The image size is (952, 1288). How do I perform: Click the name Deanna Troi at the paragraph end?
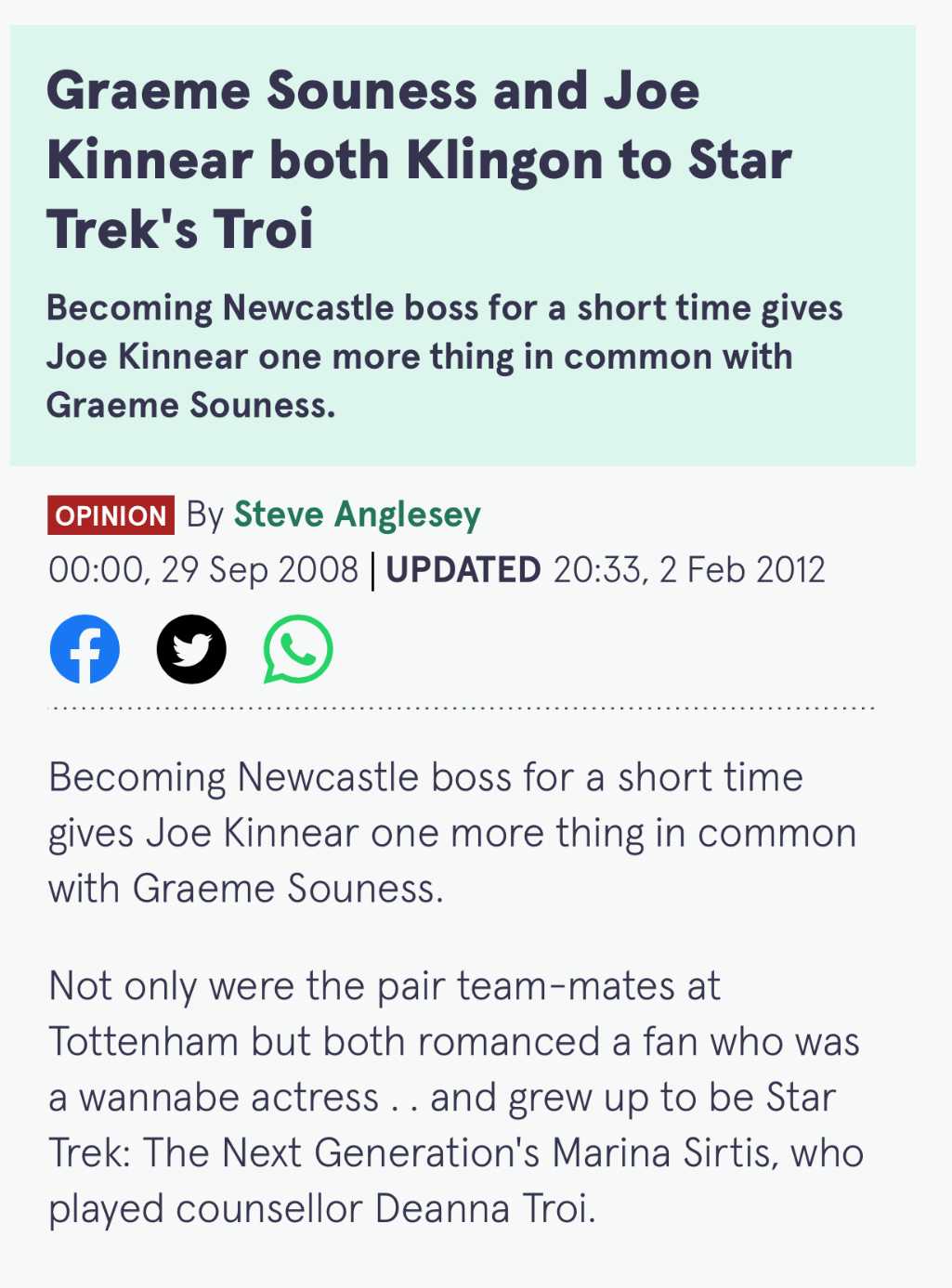[x=485, y=1209]
